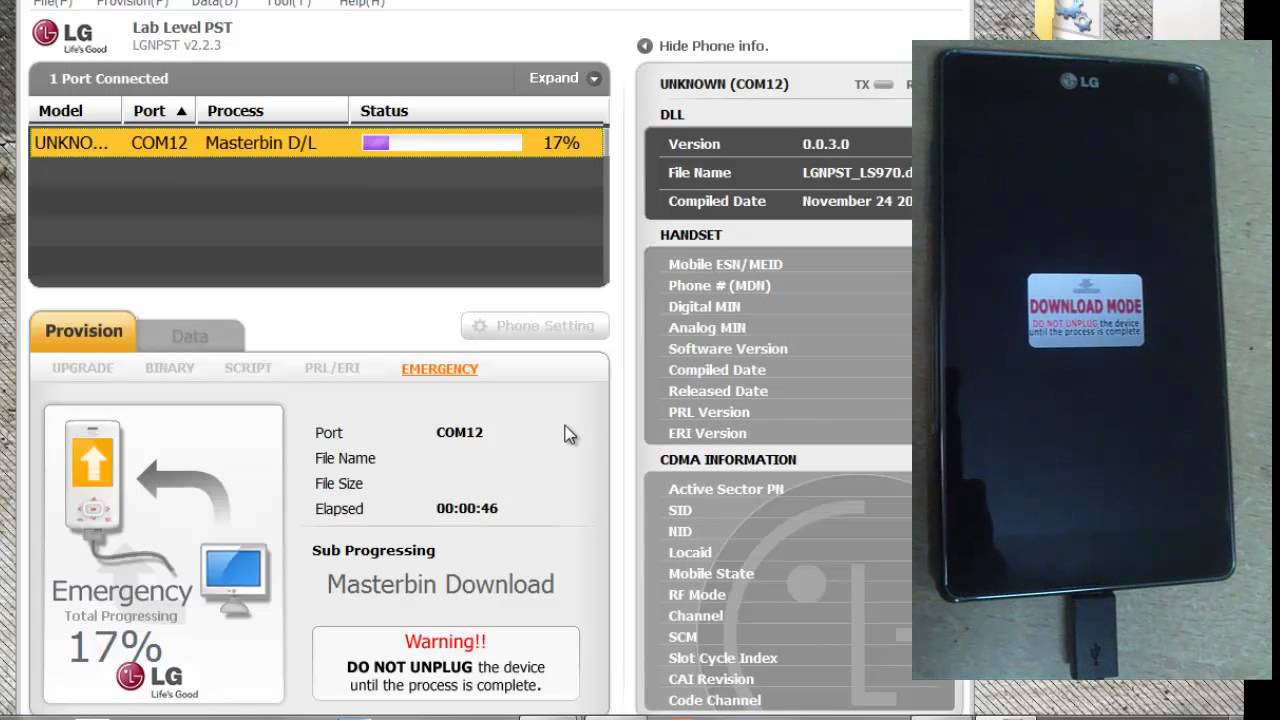The image size is (1280, 720).
Task: Click the small LG logo under Emergency progress
Action: click(157, 678)
